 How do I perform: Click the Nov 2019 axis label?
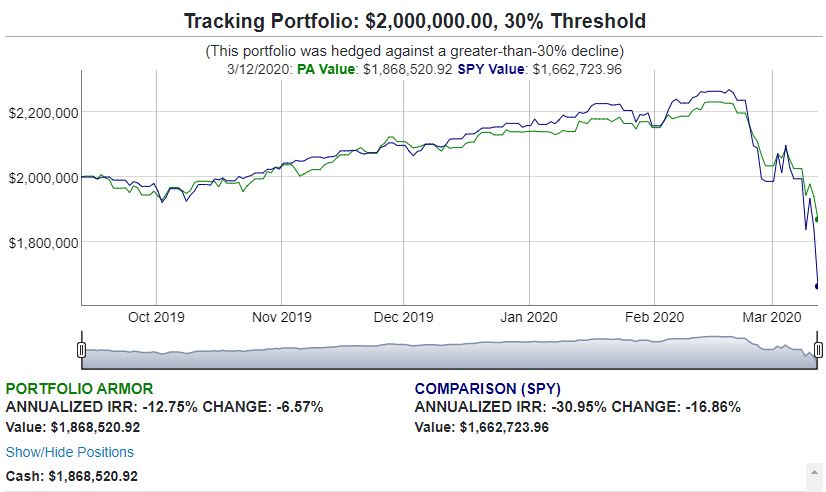[x=282, y=317]
